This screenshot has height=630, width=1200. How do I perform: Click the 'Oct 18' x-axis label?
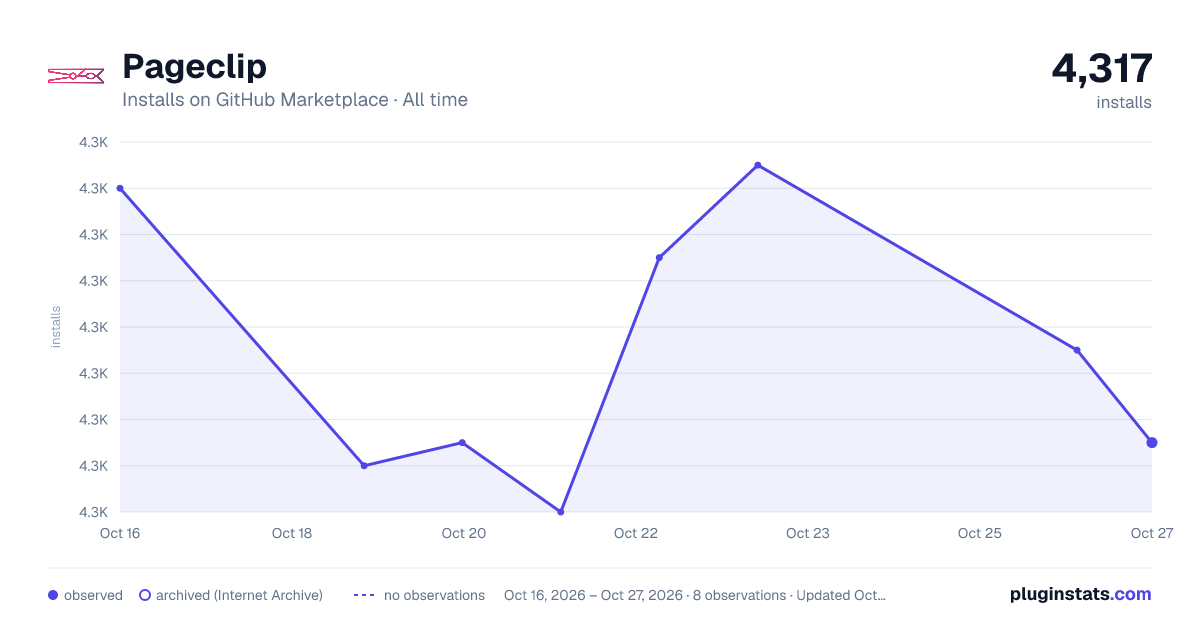pyautogui.click(x=292, y=533)
